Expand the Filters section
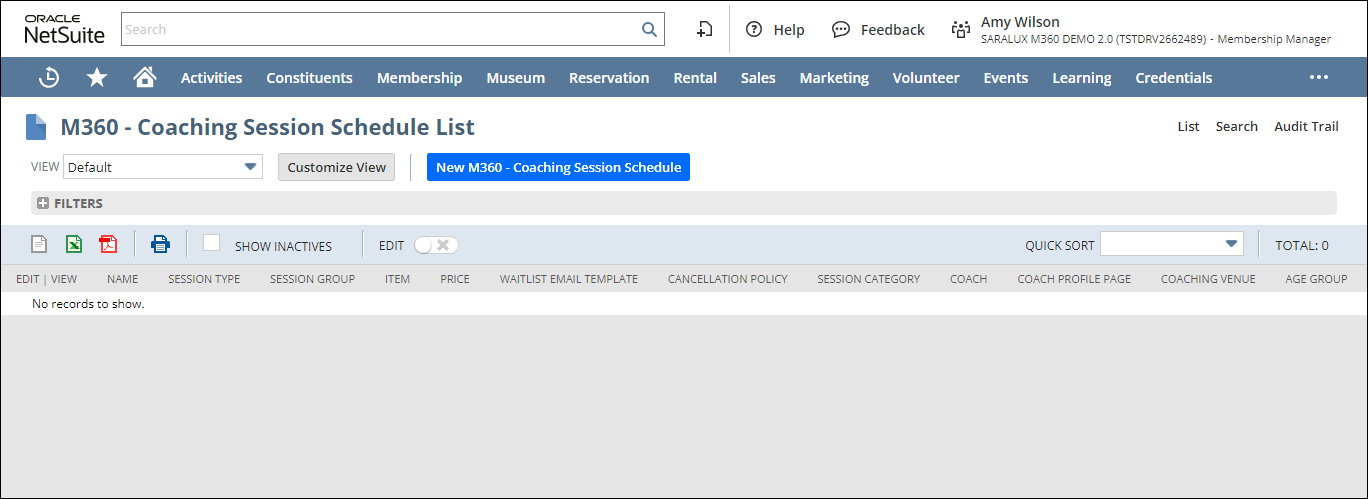 pos(43,203)
